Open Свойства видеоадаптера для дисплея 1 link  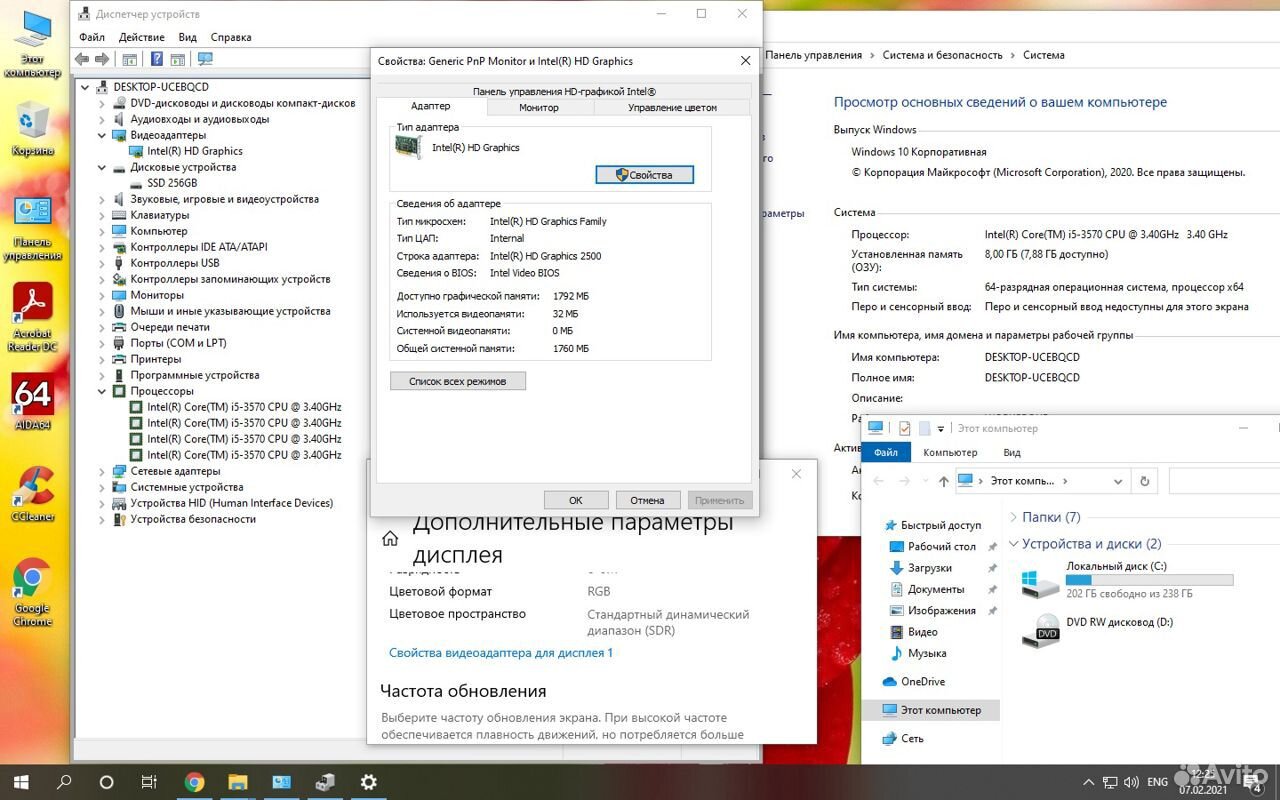pos(501,653)
